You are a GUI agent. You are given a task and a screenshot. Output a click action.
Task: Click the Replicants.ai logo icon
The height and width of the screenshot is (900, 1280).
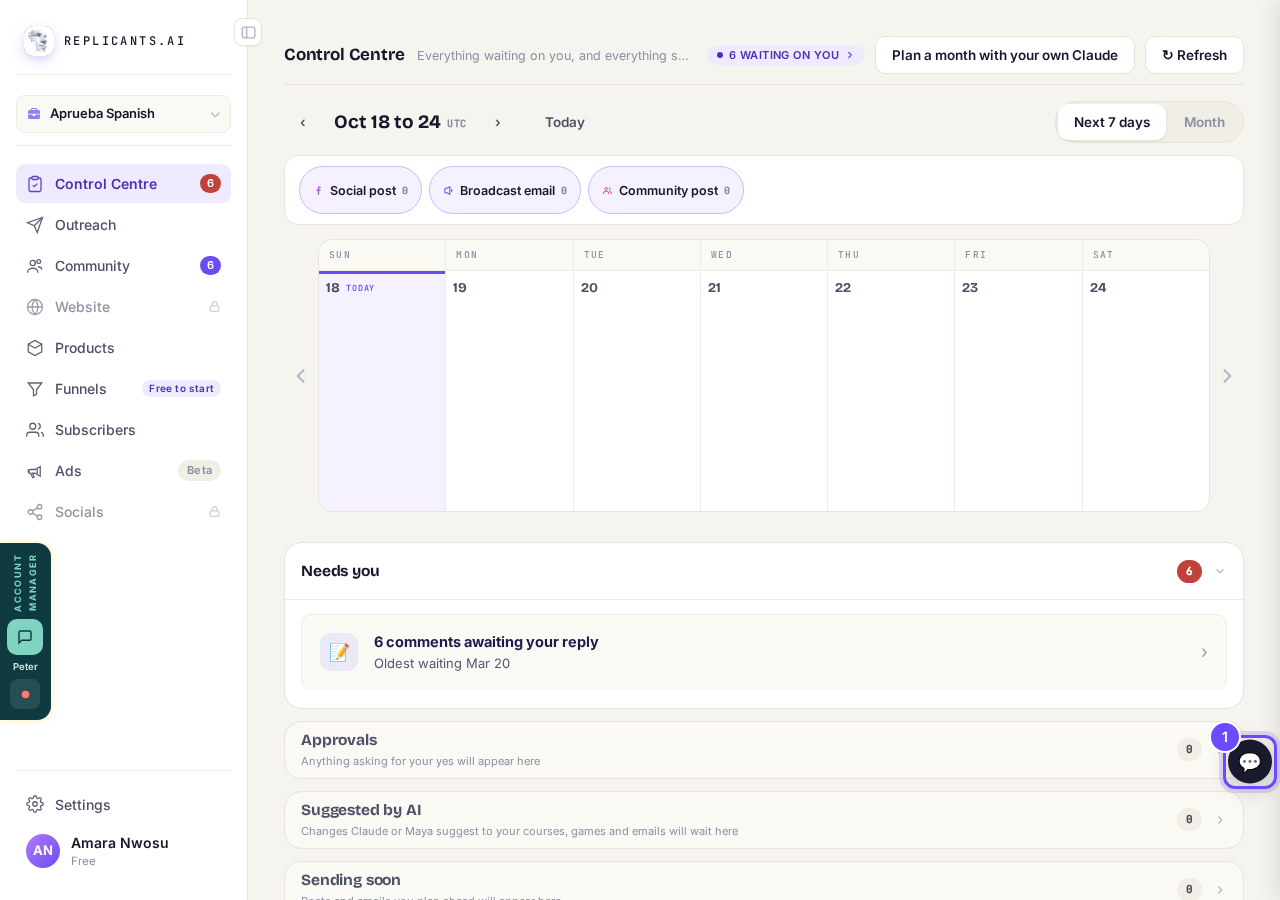(39, 41)
